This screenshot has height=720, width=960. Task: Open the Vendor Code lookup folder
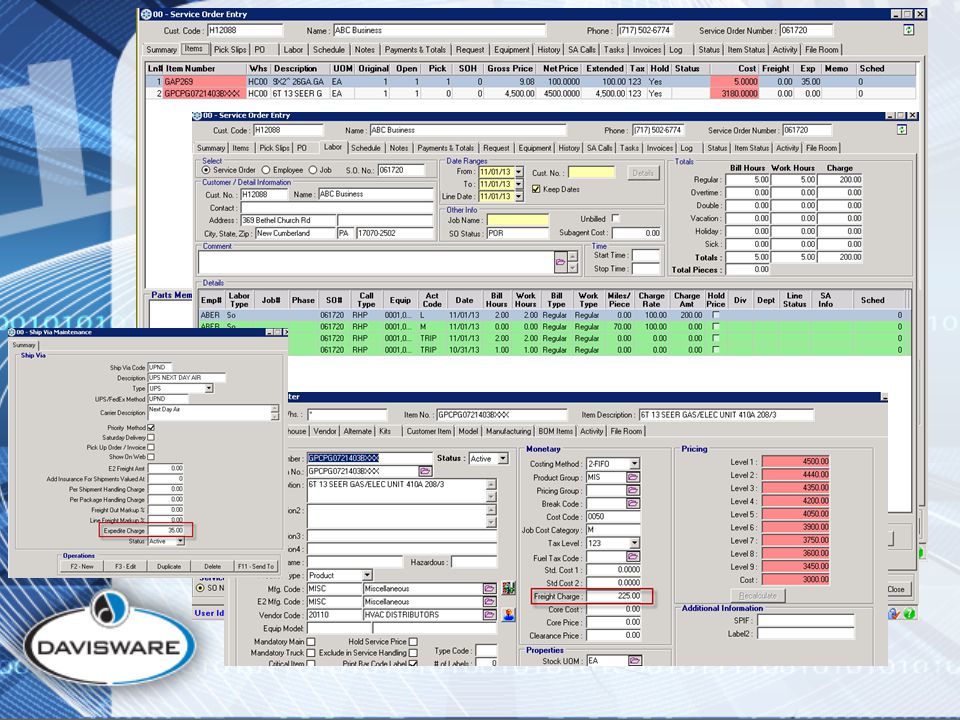489,615
